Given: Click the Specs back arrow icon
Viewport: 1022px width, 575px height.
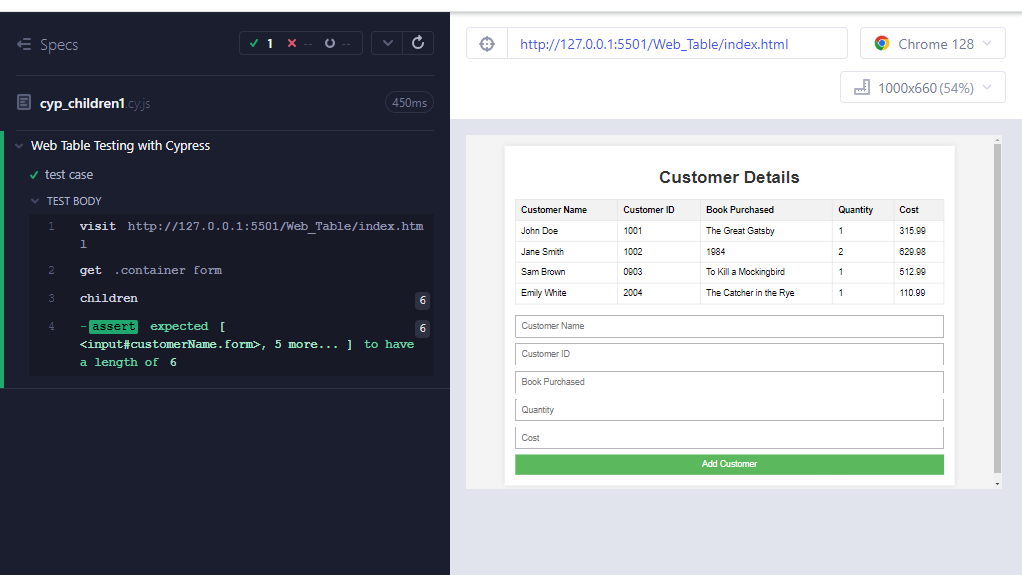Looking at the screenshot, I should point(25,45).
